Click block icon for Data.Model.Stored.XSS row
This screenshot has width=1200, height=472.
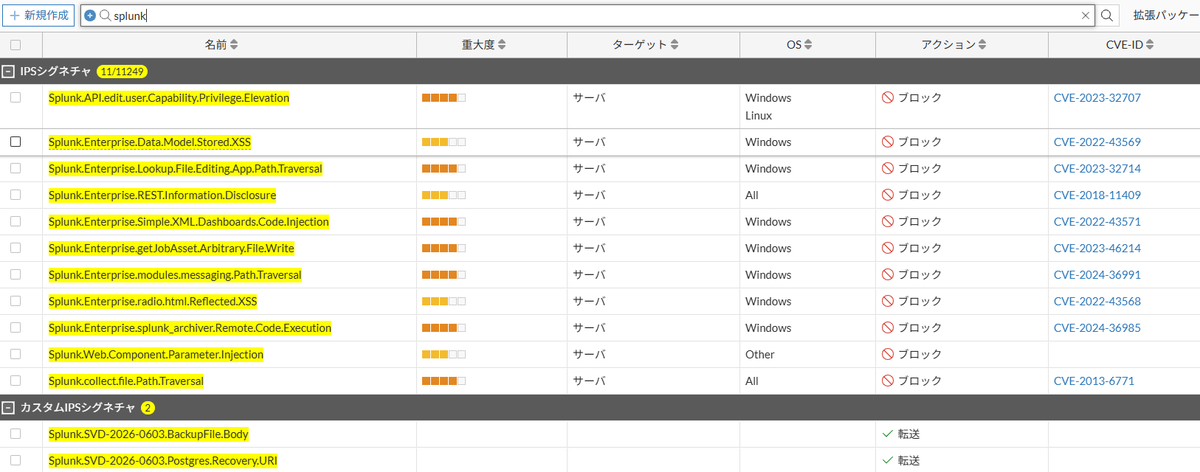pyautogui.click(x=887, y=142)
